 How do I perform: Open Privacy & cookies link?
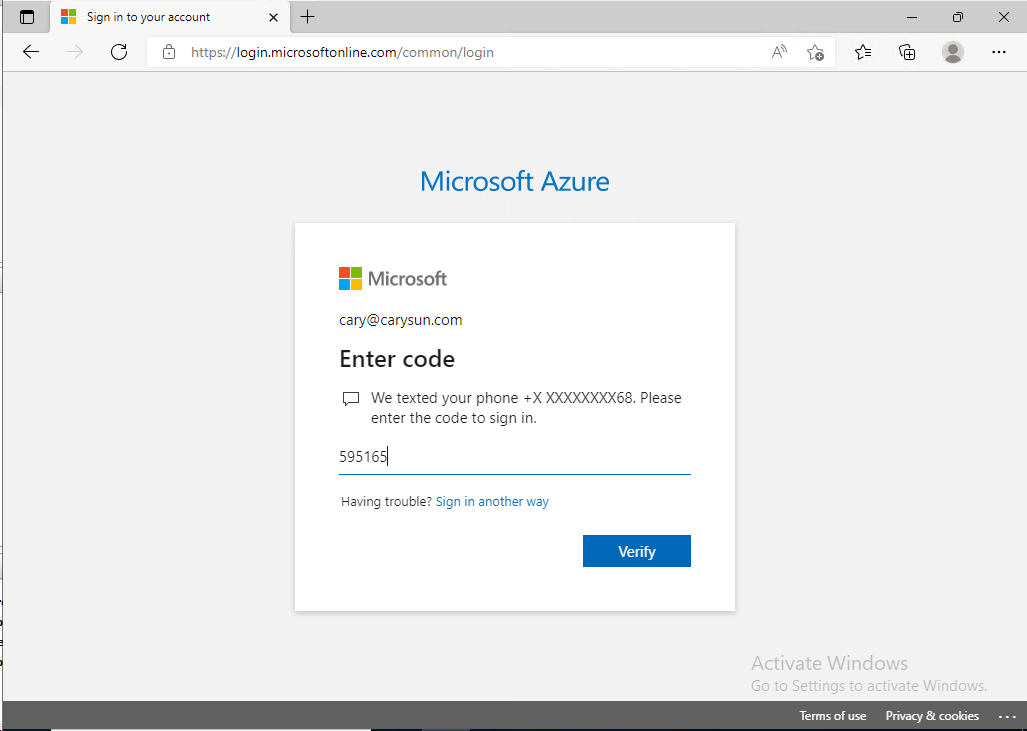pos(932,716)
